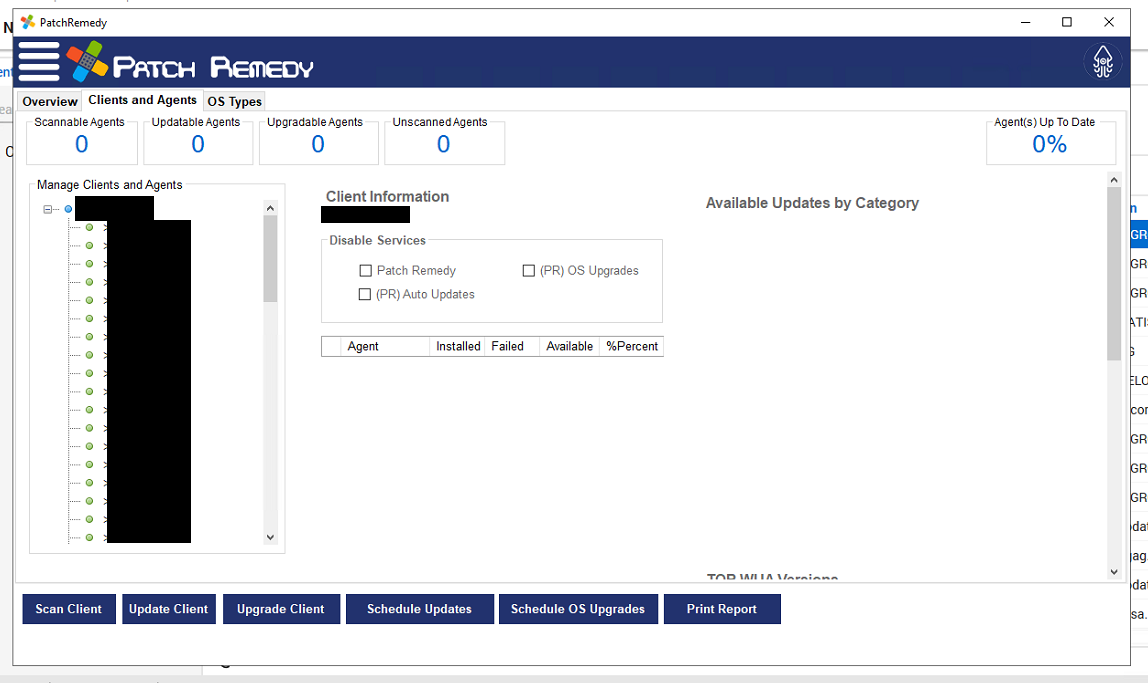Click the Upgrade Client button

(x=281, y=609)
